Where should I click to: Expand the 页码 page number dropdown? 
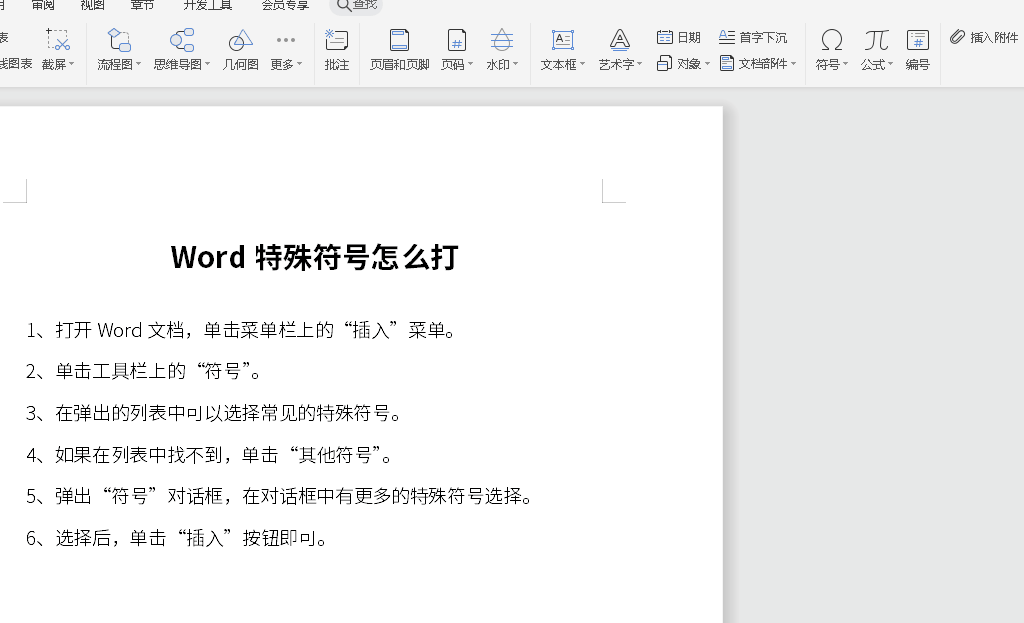click(x=457, y=64)
